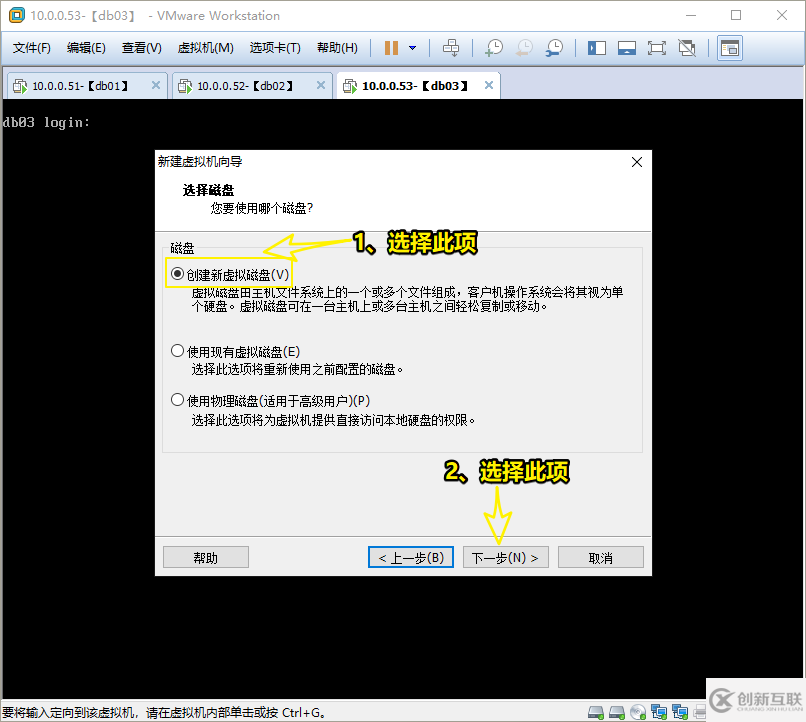This screenshot has width=806, height=722.
Task: Select 创建新虚拟磁盘(V) radio option
Action: [x=177, y=274]
